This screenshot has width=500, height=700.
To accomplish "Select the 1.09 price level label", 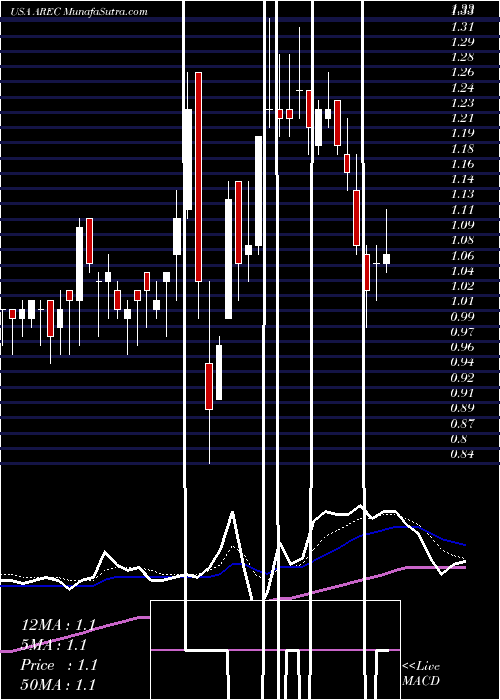I will coord(462,225).
